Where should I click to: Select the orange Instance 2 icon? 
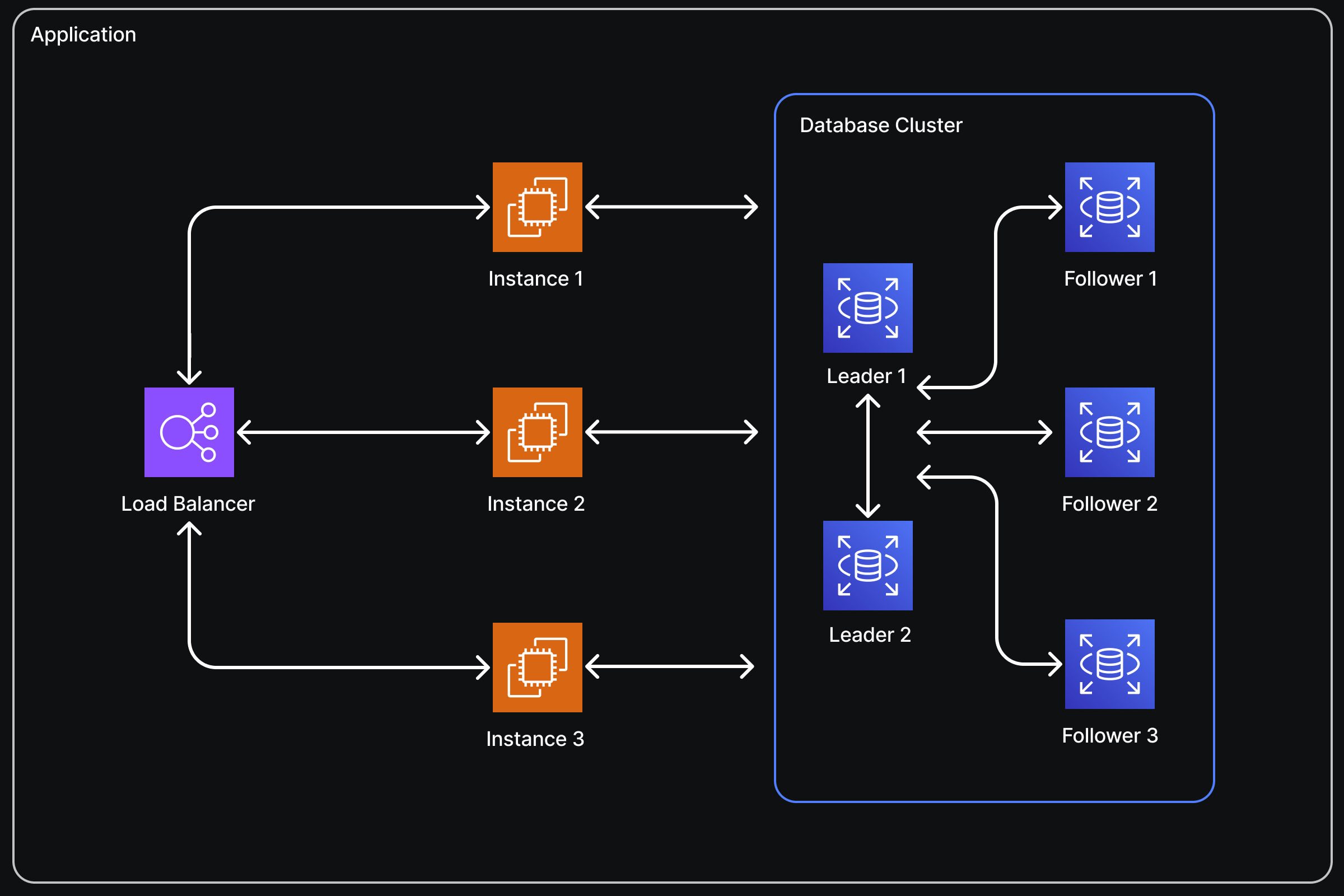(537, 432)
